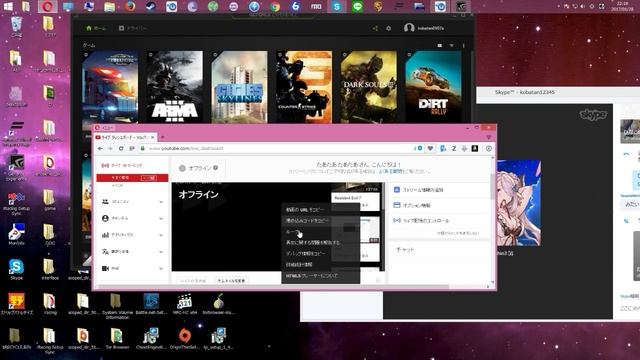Open Google Chrome from the taskbar

click(275, 6)
